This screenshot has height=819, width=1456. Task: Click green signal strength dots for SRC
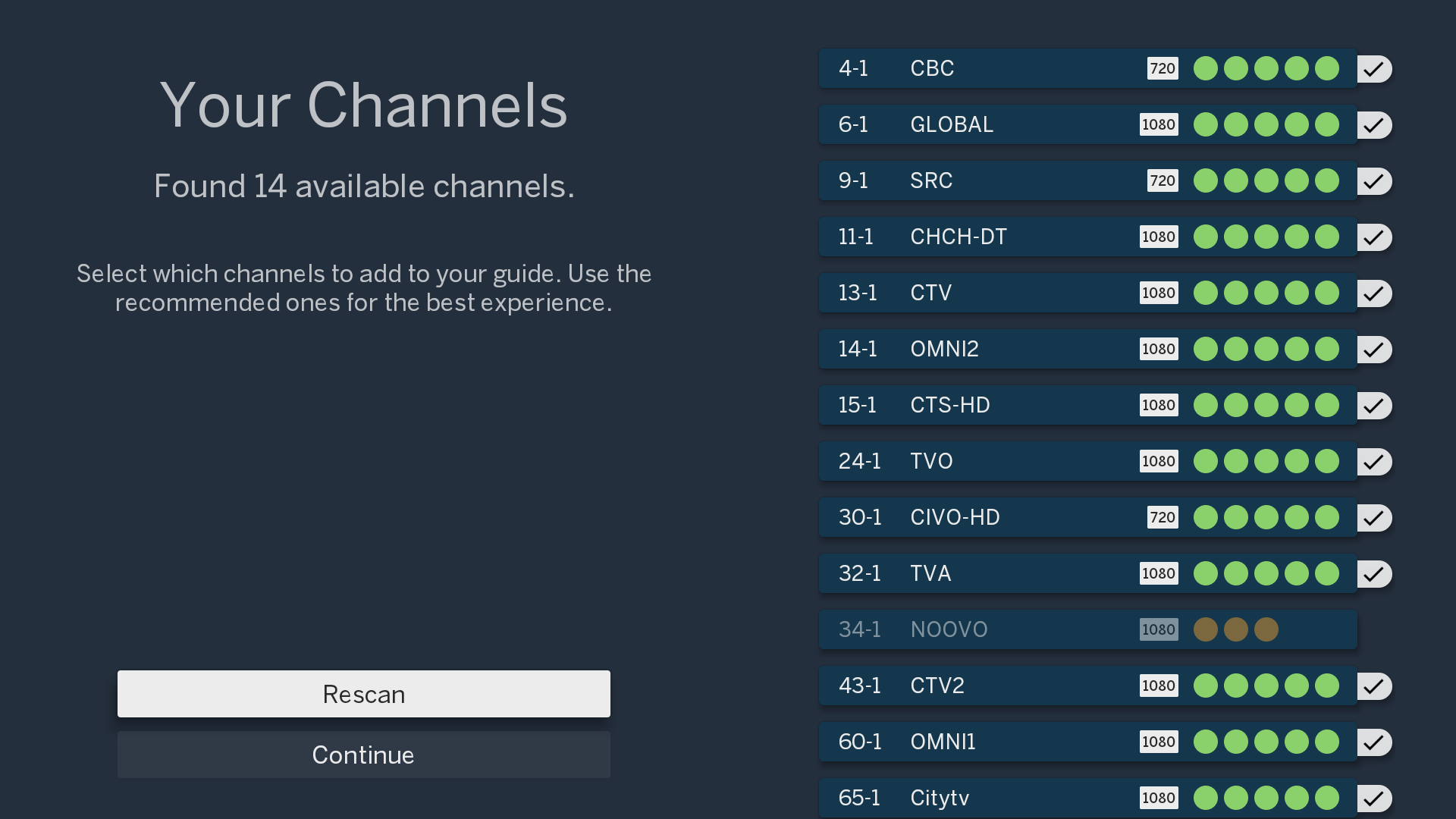click(x=1266, y=180)
